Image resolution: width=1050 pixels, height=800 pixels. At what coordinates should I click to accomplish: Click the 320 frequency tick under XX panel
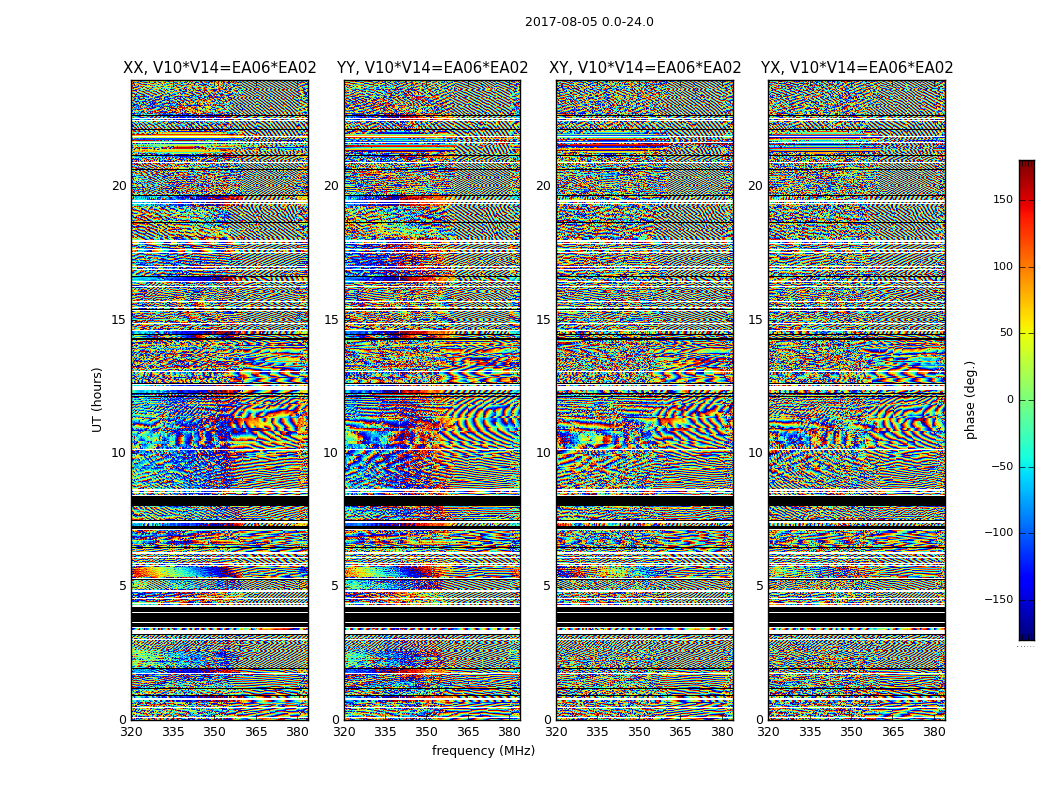131,732
